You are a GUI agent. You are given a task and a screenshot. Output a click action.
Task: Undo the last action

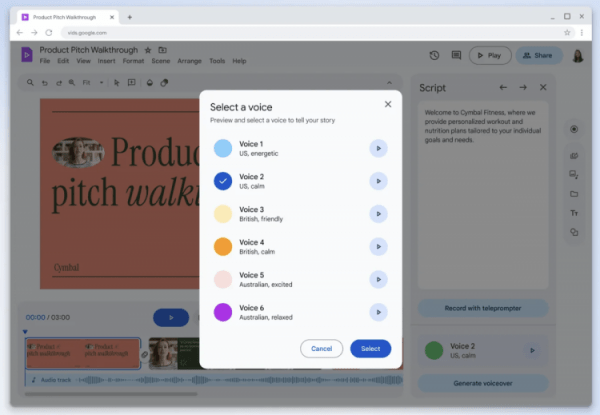click(45, 83)
